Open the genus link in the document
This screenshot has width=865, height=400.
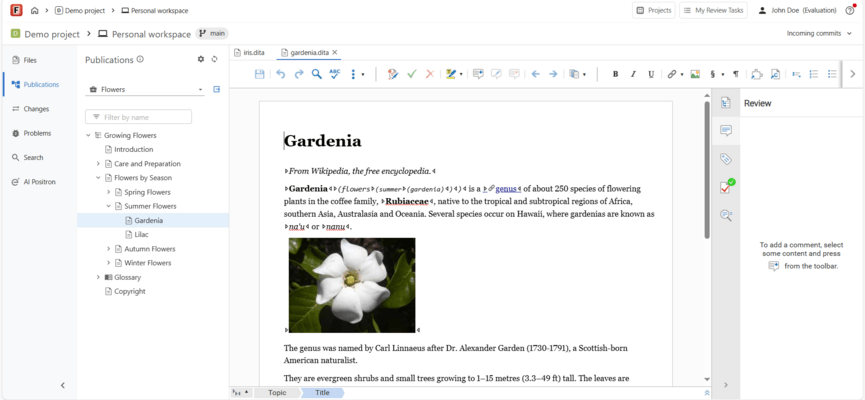[x=506, y=188]
